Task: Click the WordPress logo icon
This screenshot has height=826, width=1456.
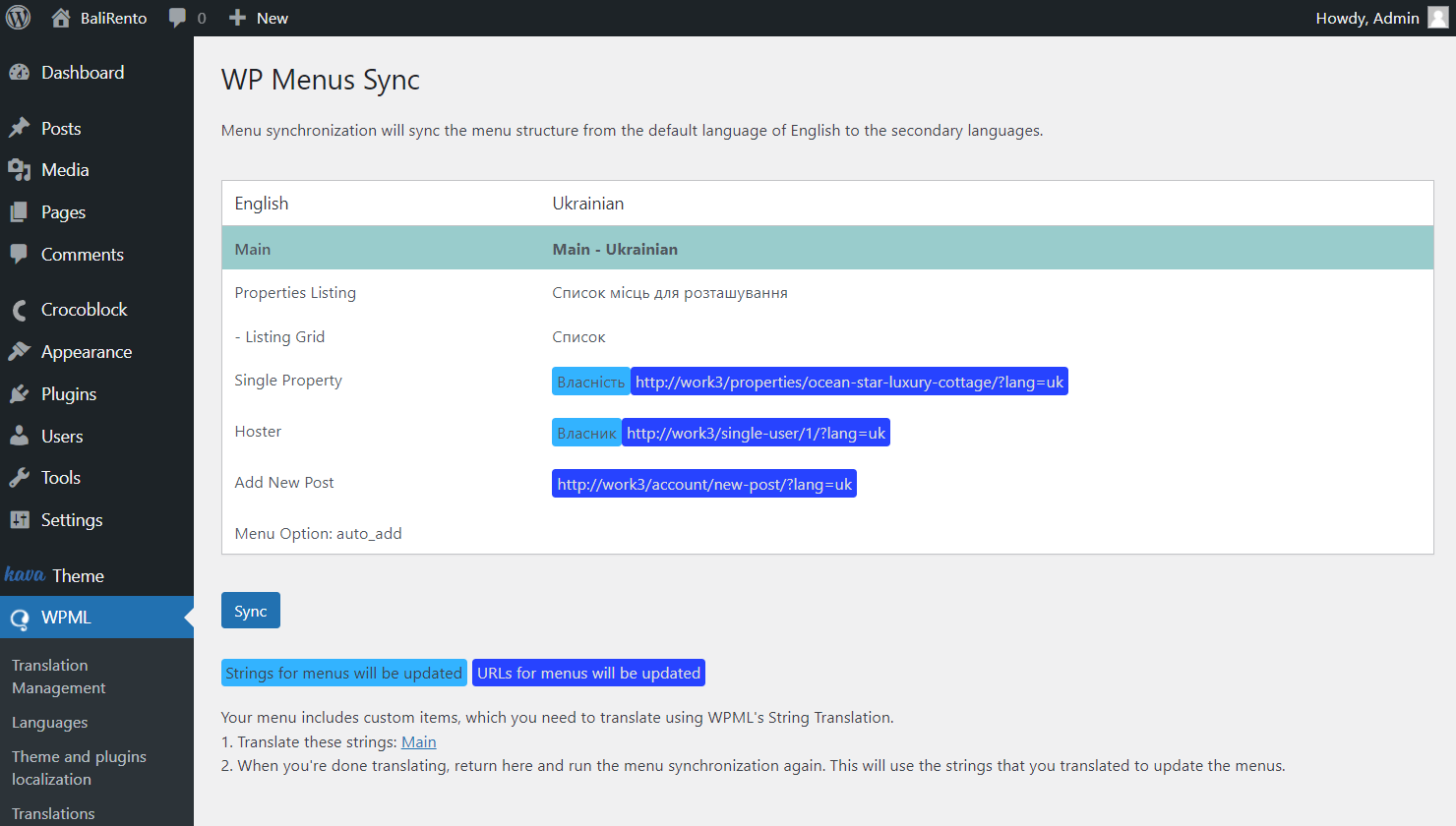Action: (18, 18)
